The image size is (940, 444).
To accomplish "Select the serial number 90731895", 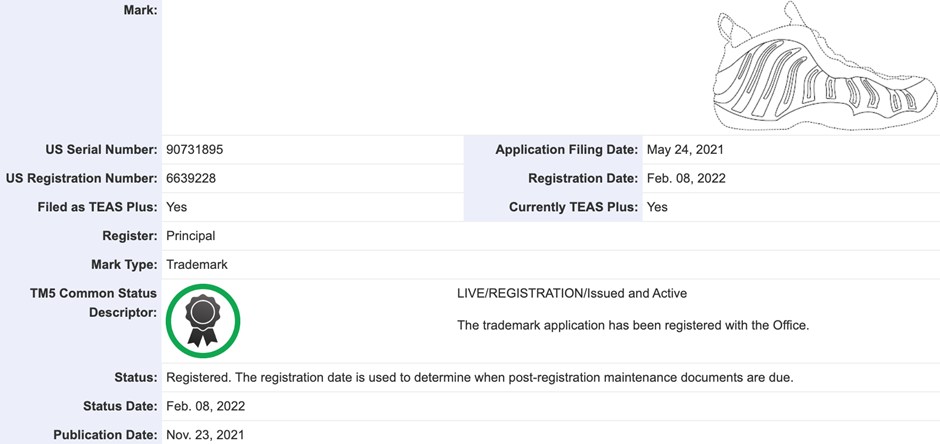I will [x=194, y=150].
